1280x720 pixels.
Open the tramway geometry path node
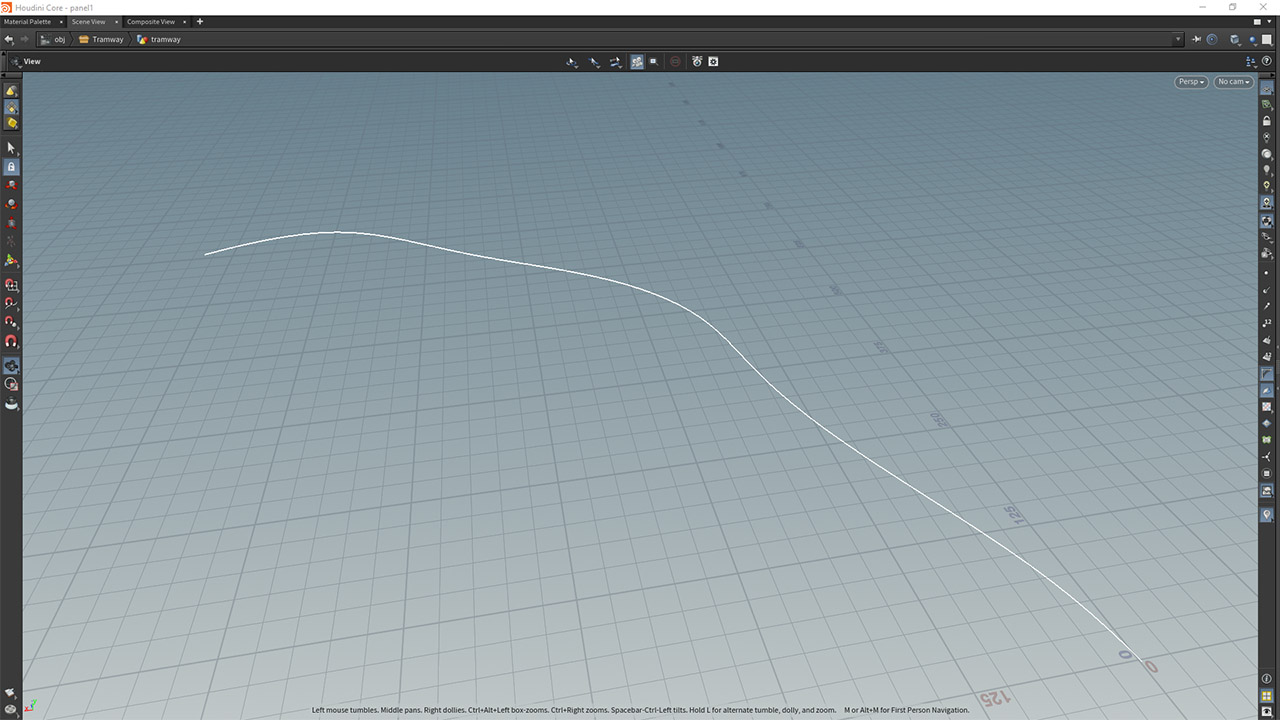point(159,39)
